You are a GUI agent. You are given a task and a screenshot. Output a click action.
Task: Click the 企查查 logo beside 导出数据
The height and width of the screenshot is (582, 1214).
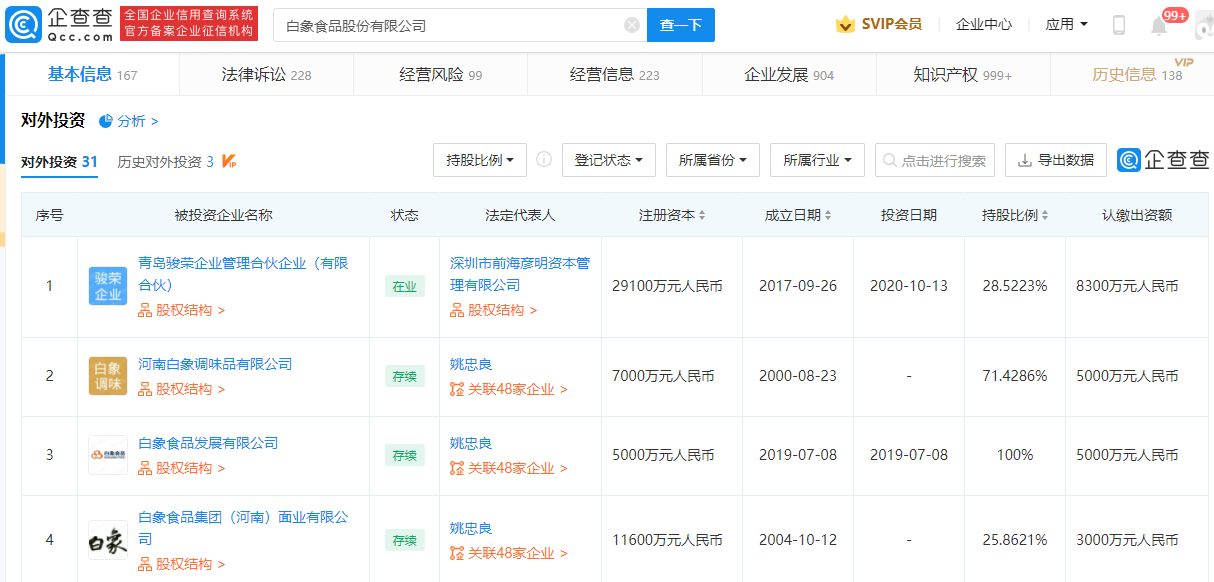[1163, 160]
